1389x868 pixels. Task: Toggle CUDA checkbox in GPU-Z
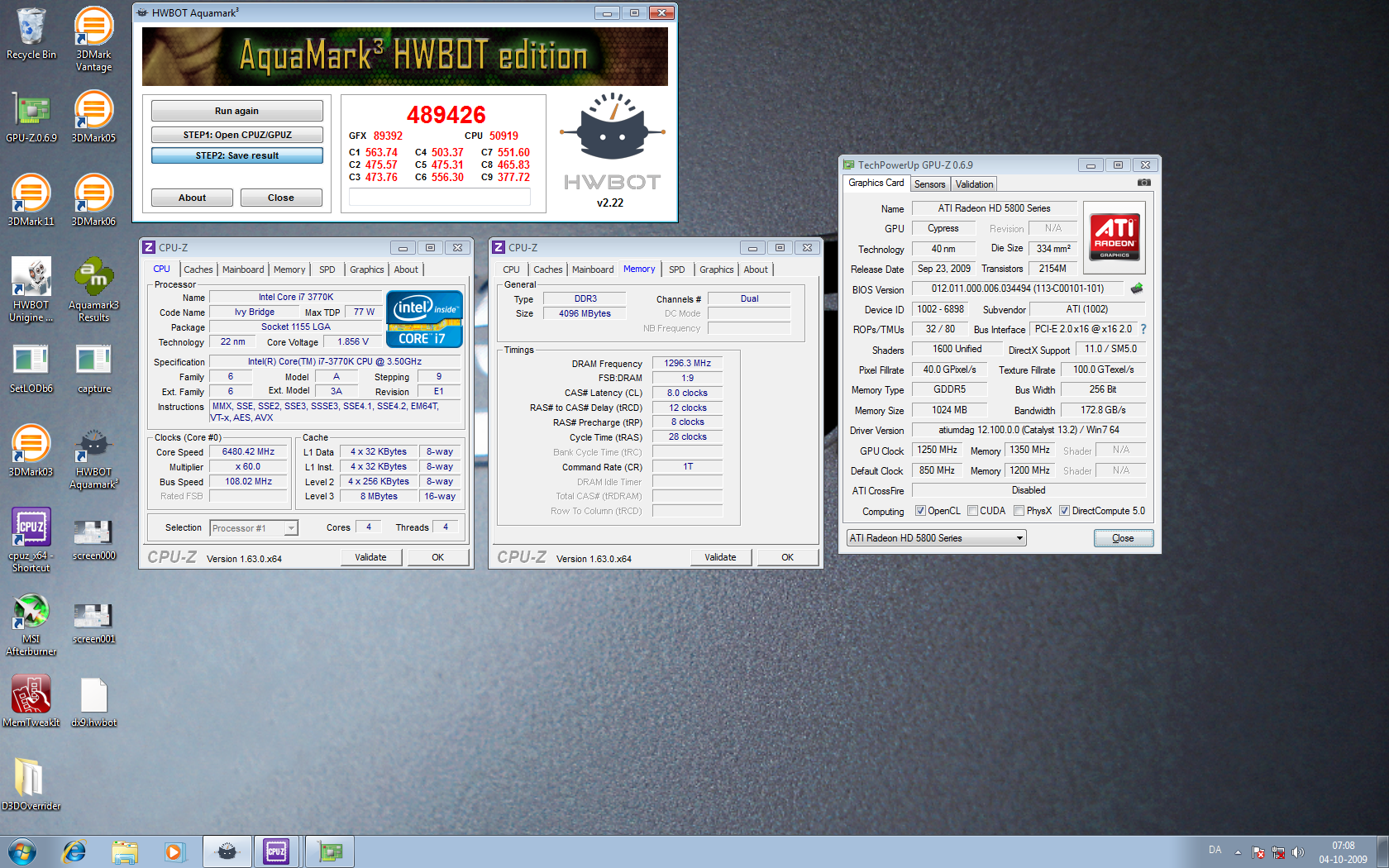coord(972,511)
